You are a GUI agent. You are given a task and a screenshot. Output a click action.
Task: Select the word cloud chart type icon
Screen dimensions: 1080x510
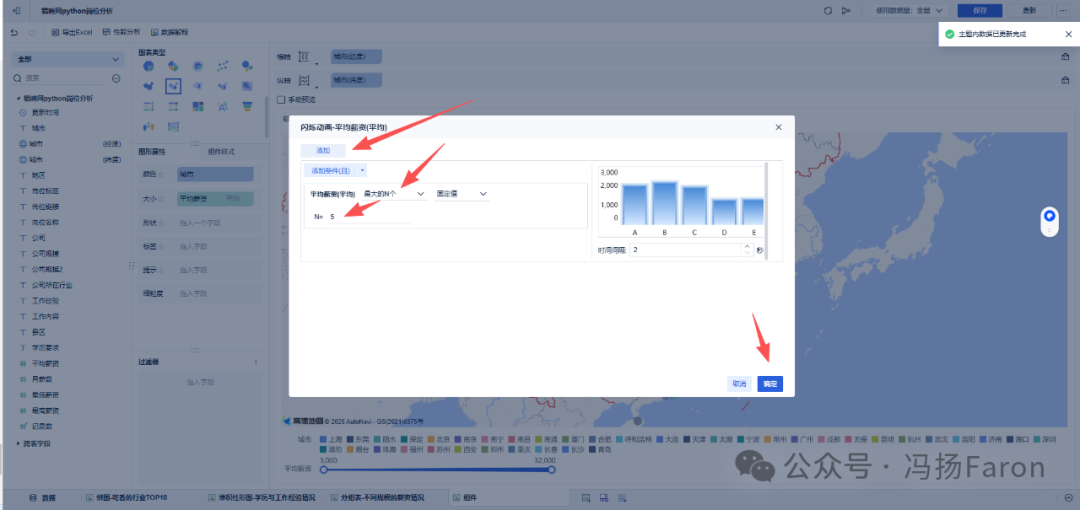click(x=222, y=106)
